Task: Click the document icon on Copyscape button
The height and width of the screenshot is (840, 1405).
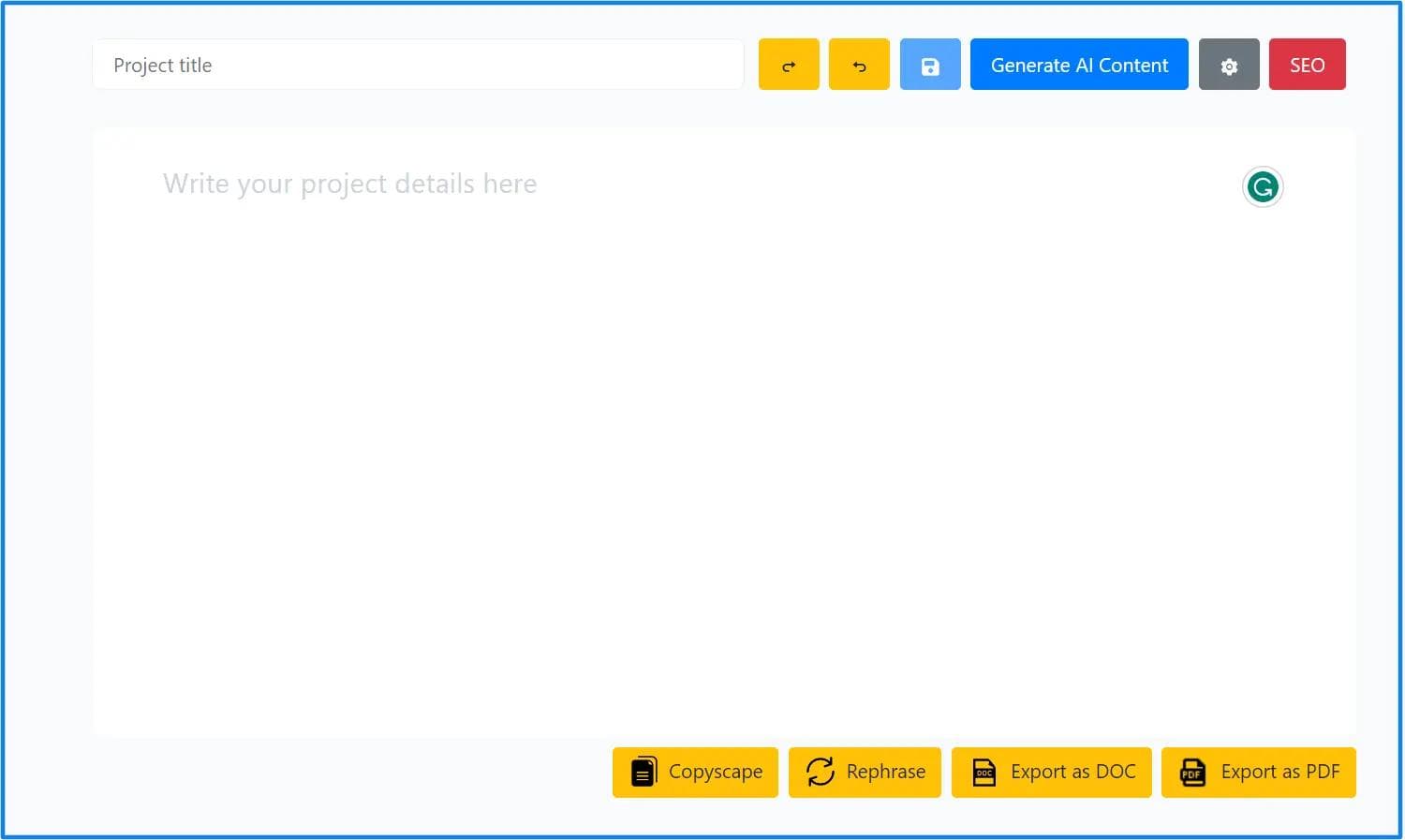Action: 643,772
